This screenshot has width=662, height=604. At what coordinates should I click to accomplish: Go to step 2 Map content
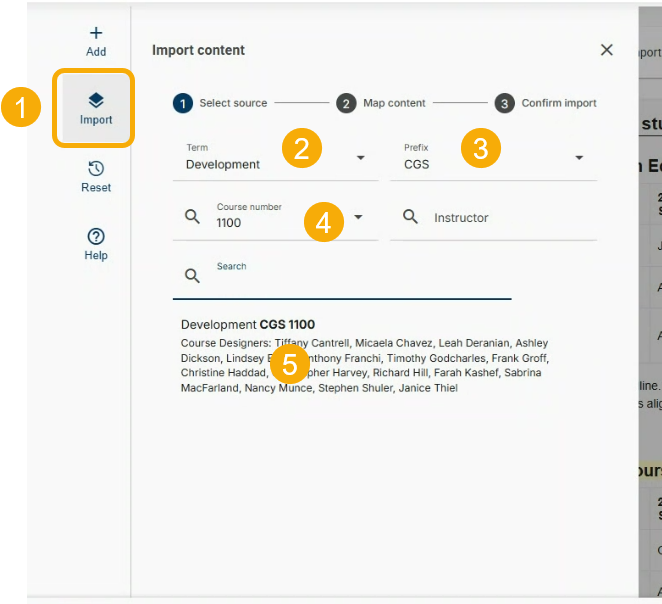(x=381, y=103)
